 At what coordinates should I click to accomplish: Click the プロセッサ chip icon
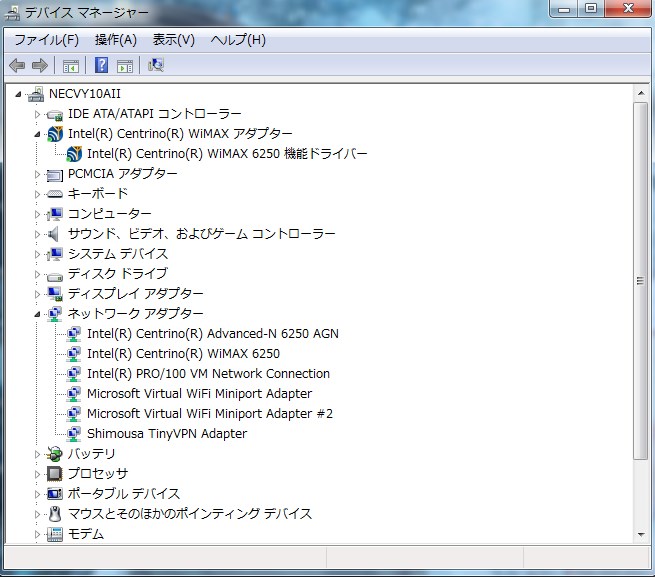coord(54,474)
